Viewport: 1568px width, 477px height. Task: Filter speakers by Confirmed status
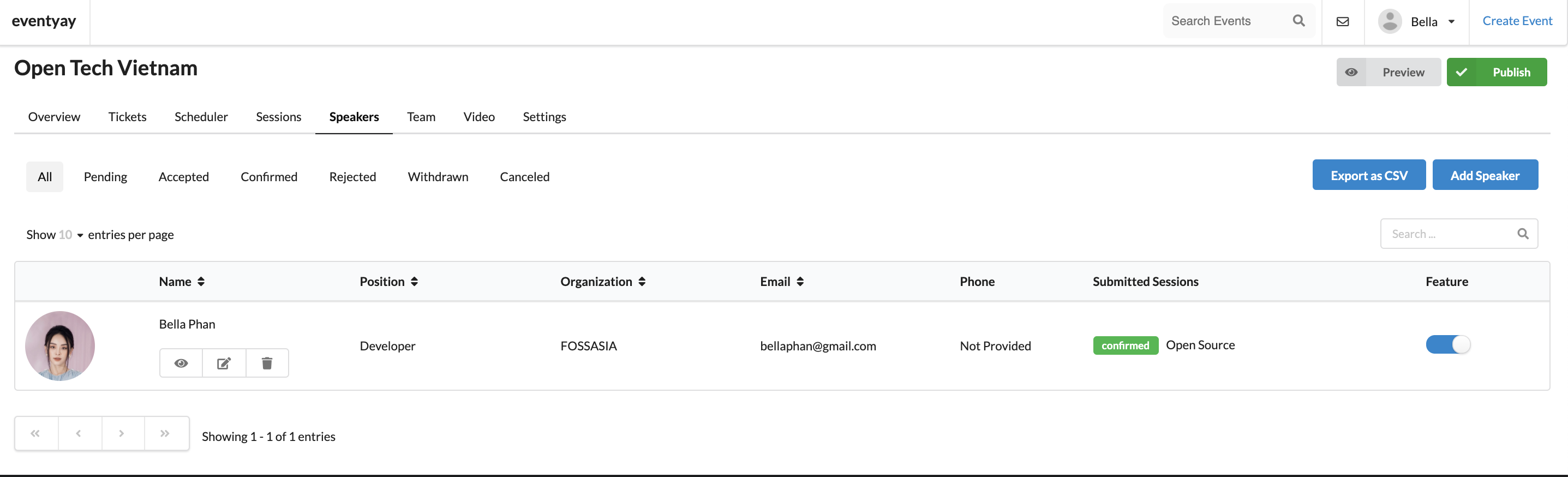[268, 177]
